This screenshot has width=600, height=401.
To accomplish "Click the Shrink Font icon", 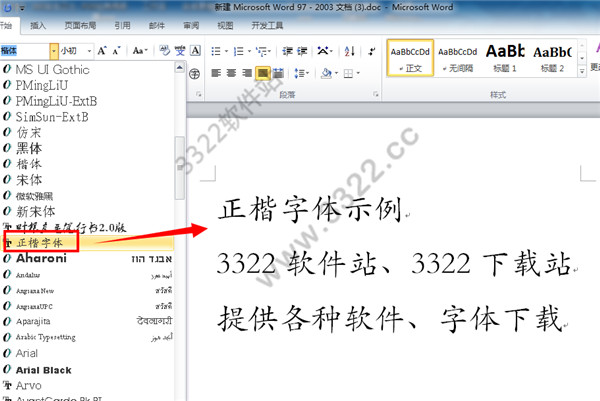I will click(x=116, y=51).
